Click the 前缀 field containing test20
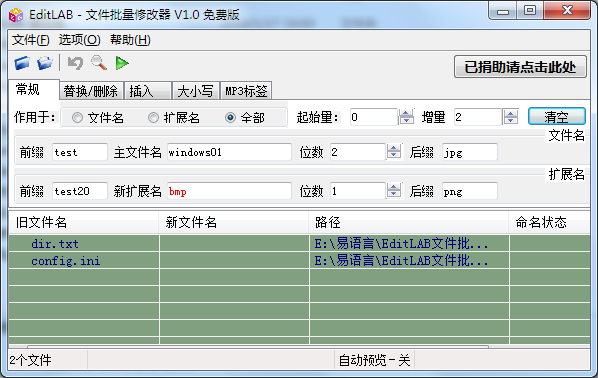Viewport: 598px width, 378px height. (x=80, y=191)
